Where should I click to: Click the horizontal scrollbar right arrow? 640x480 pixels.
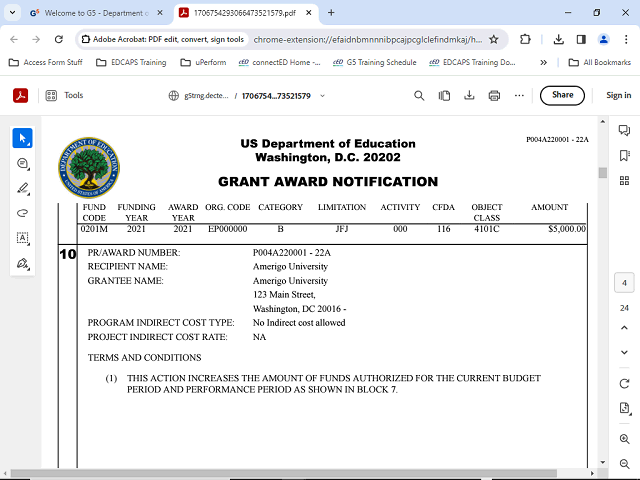coord(592,473)
